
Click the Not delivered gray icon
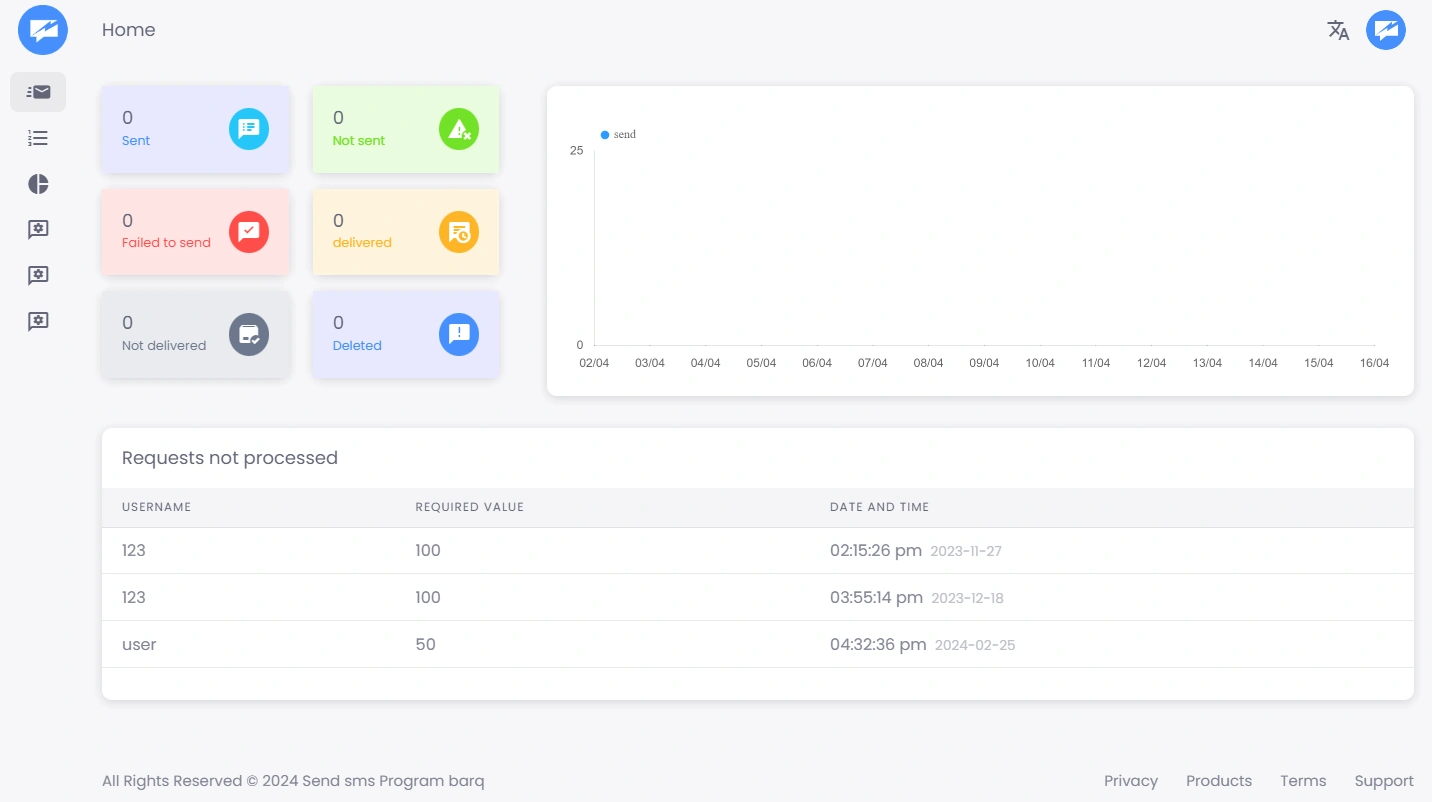point(249,334)
